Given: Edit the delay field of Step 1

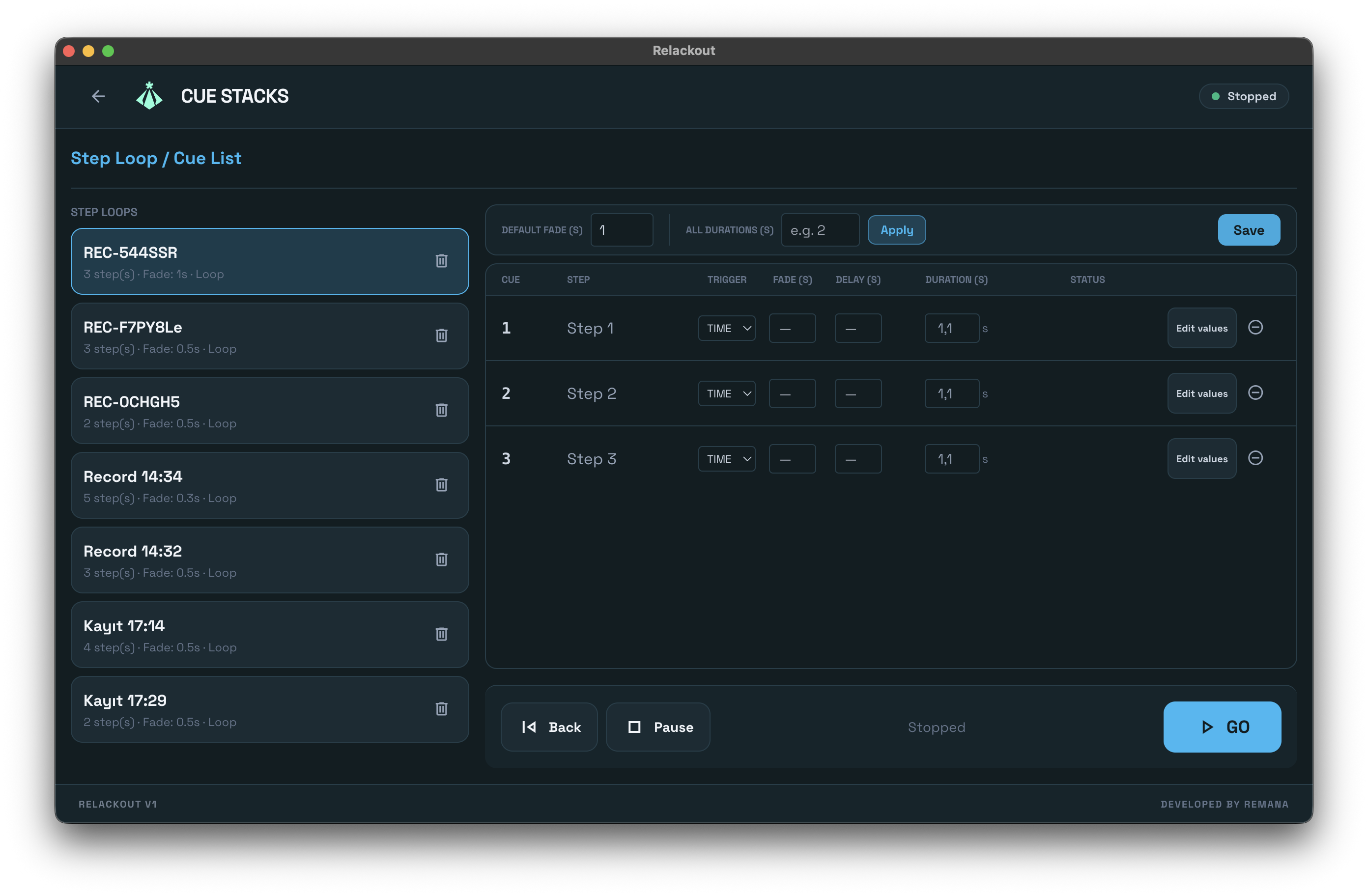Looking at the screenshot, I should 857,328.
